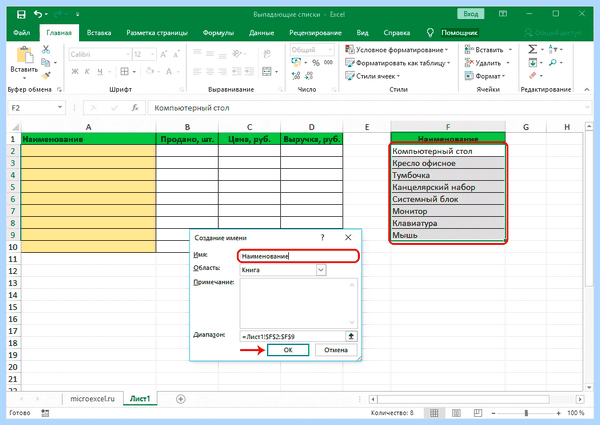Click the Помощник lightbulb icon

point(430,33)
